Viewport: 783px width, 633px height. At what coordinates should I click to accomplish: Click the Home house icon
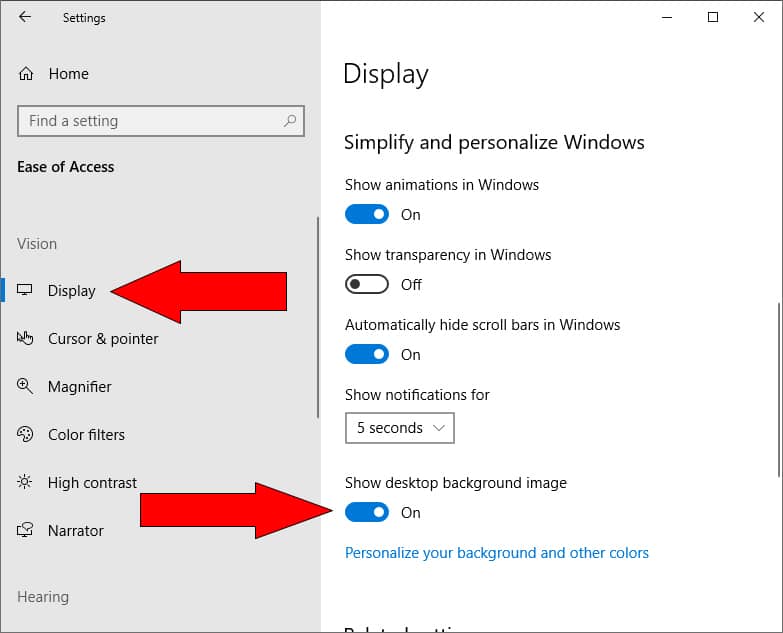click(26, 74)
